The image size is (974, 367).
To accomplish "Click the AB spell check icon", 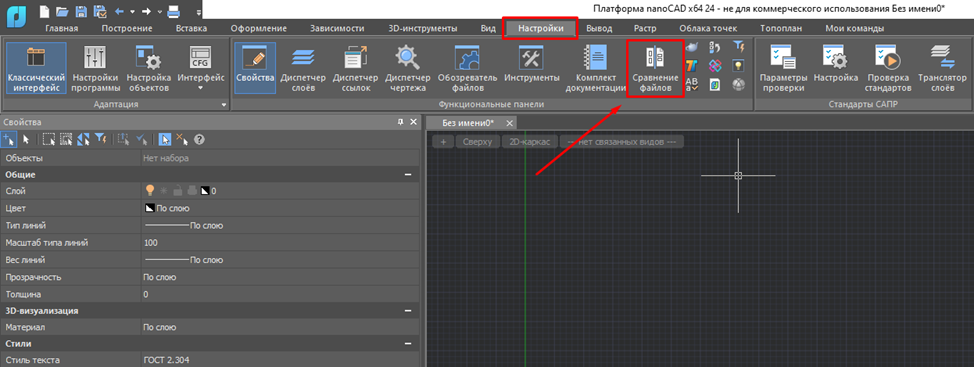I will pyautogui.click(x=692, y=84).
